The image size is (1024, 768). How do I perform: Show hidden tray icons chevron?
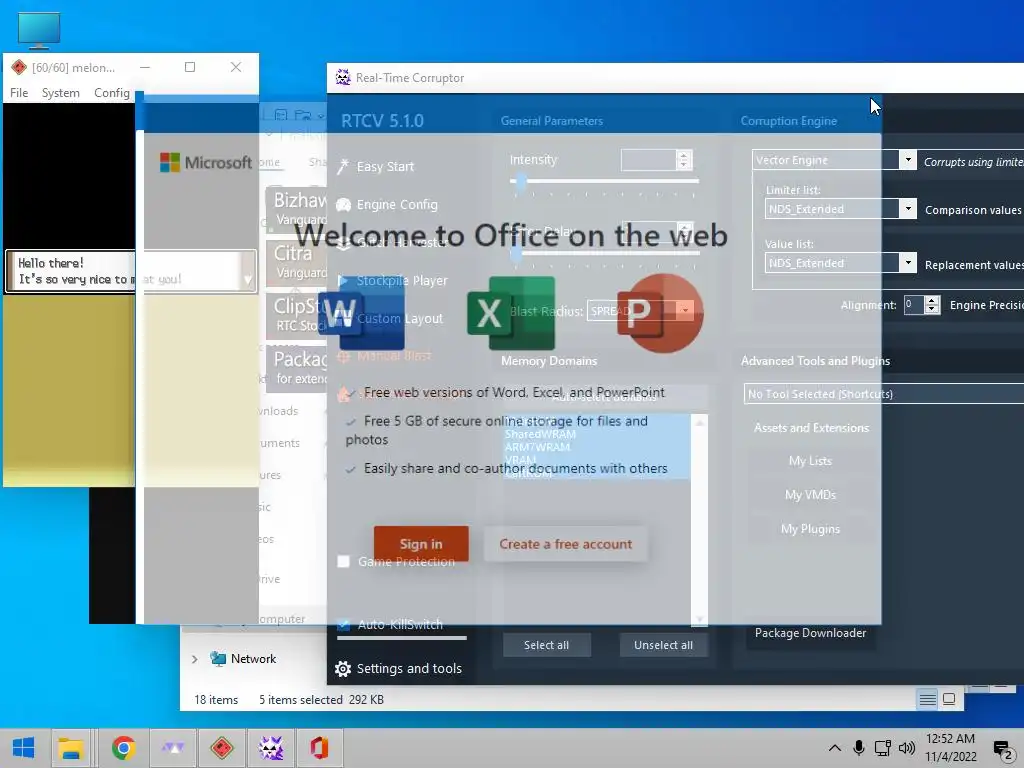835,748
